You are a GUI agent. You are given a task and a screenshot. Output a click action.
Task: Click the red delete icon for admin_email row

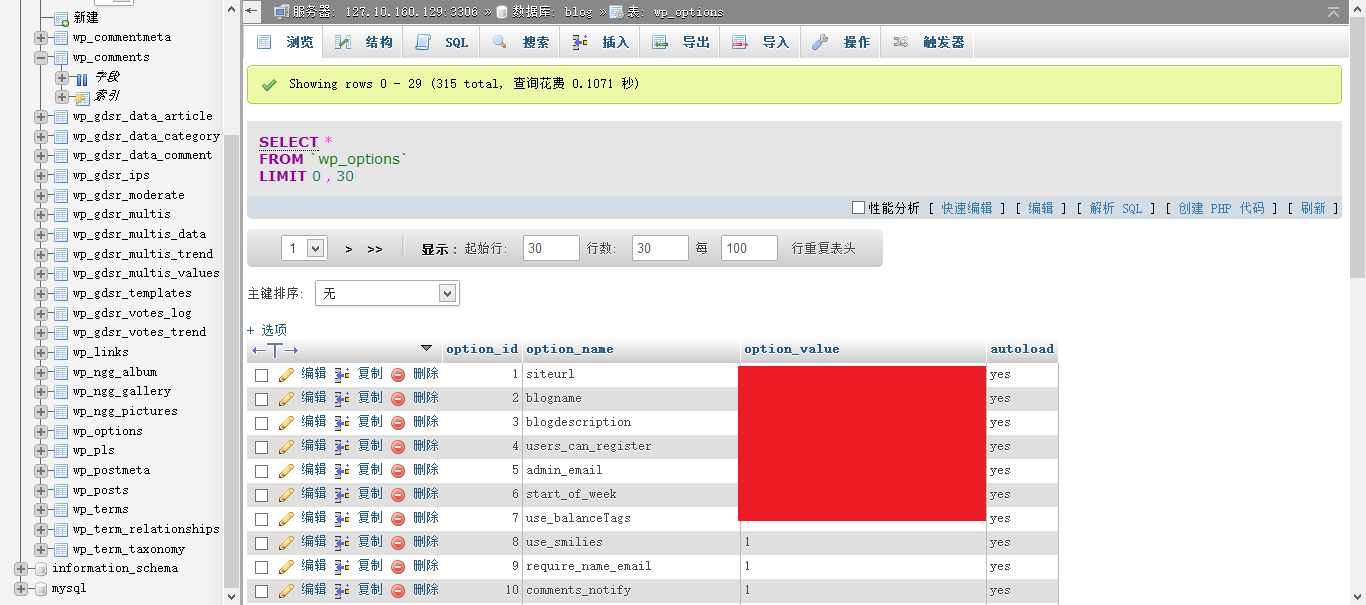tap(398, 470)
